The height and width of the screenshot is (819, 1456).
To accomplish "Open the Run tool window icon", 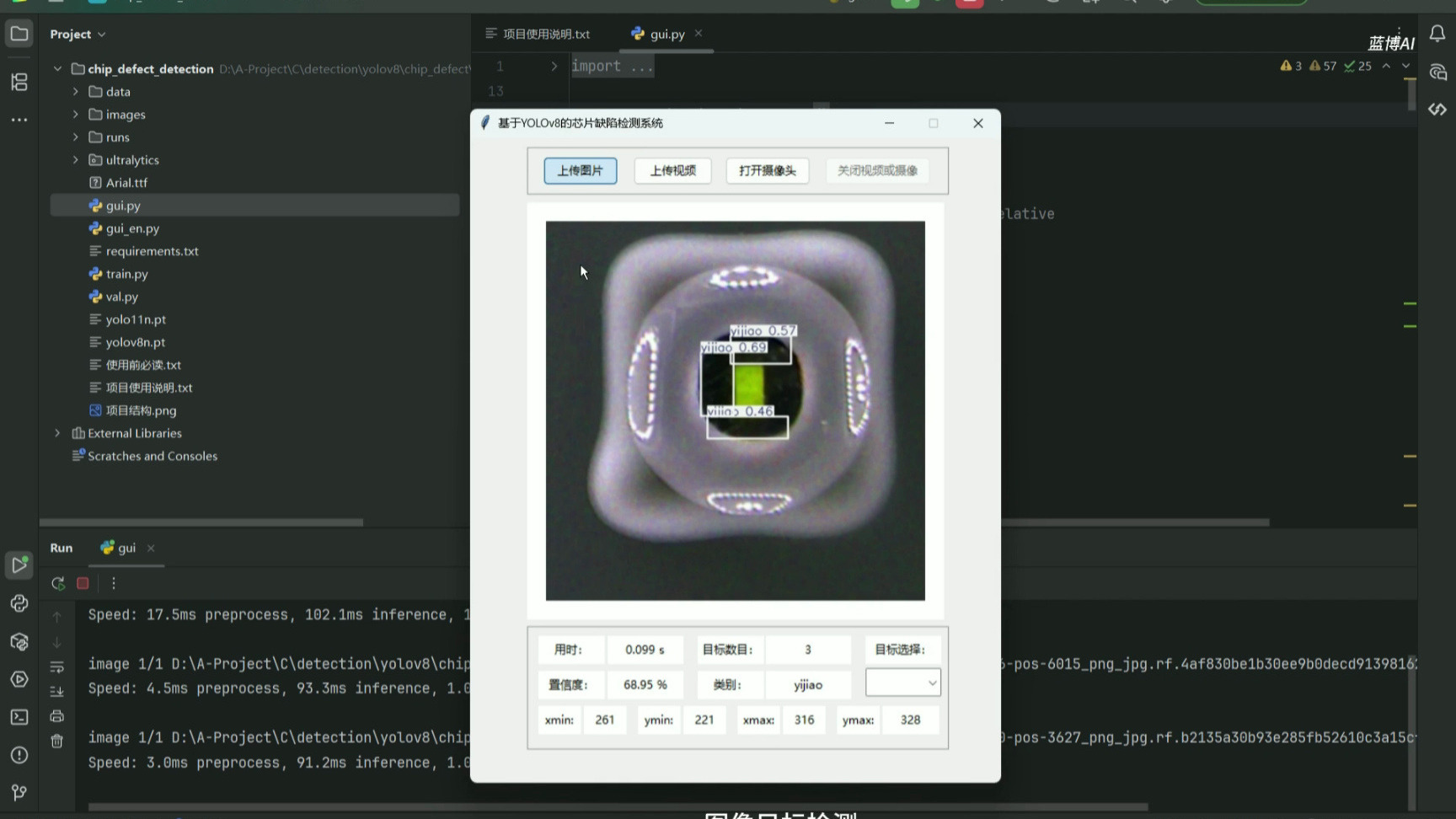I will pos(19,565).
